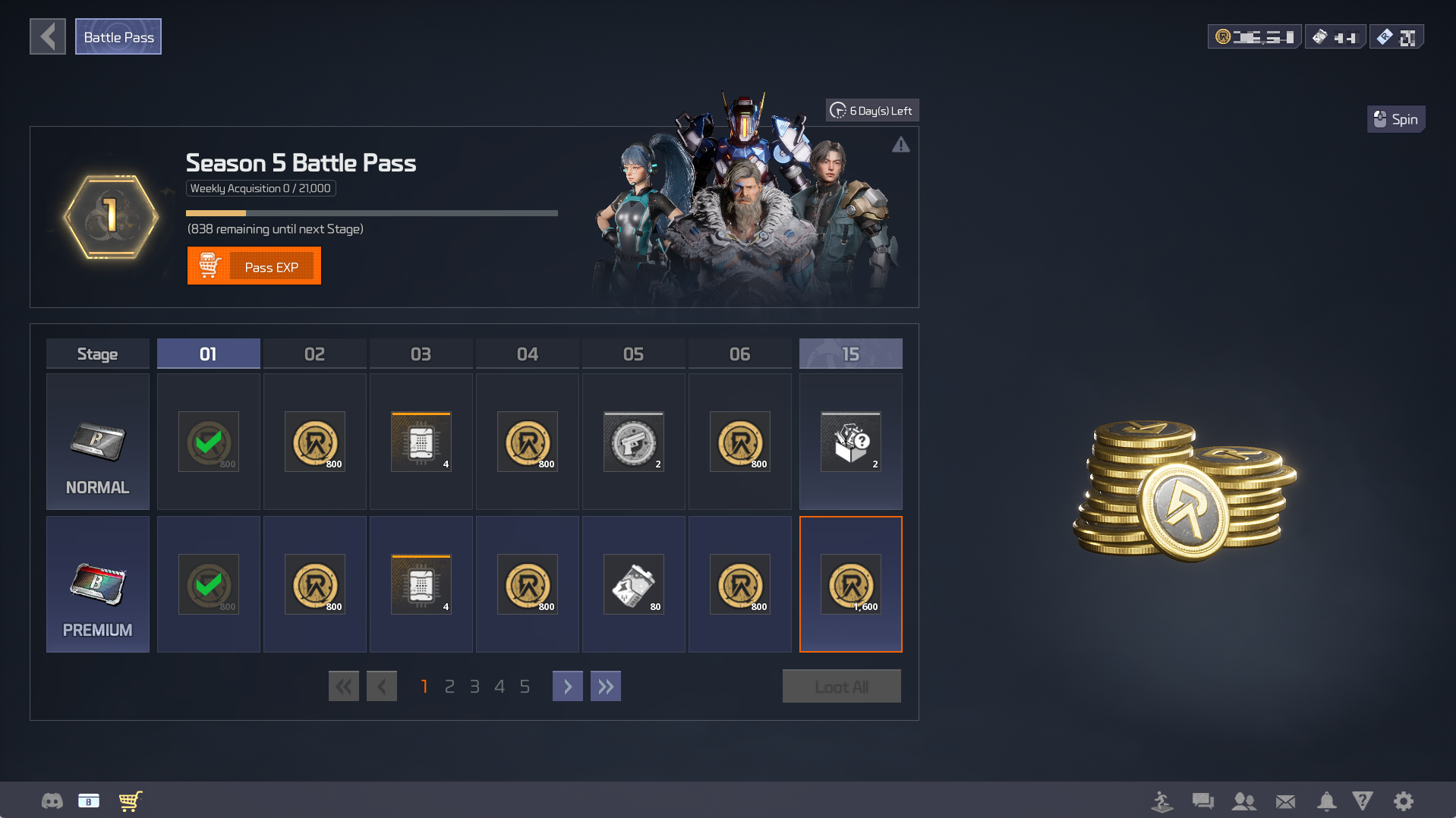Open the mail envelope icon

pos(1285,801)
